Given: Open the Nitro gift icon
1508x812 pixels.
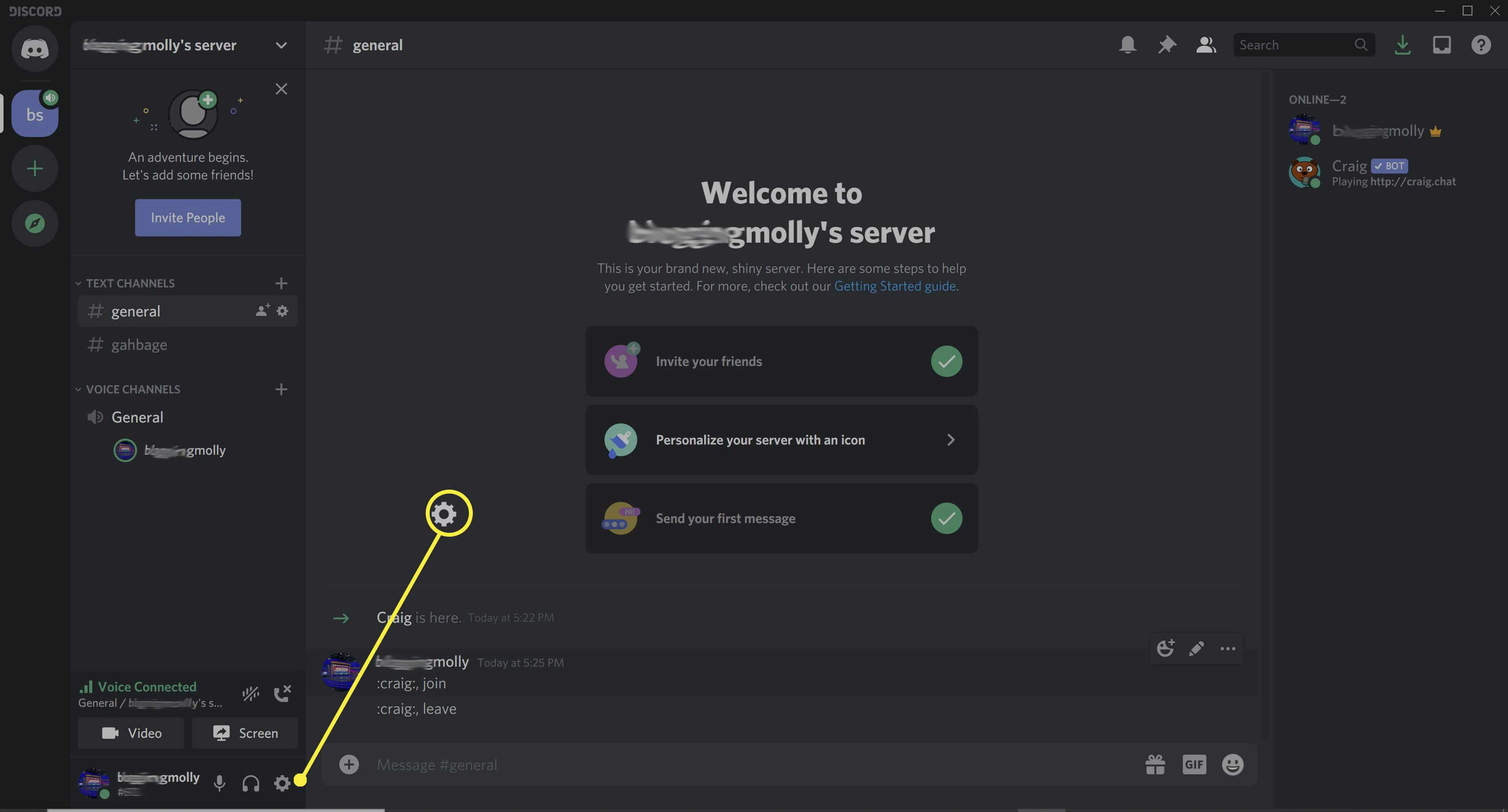Looking at the screenshot, I should [1155, 764].
